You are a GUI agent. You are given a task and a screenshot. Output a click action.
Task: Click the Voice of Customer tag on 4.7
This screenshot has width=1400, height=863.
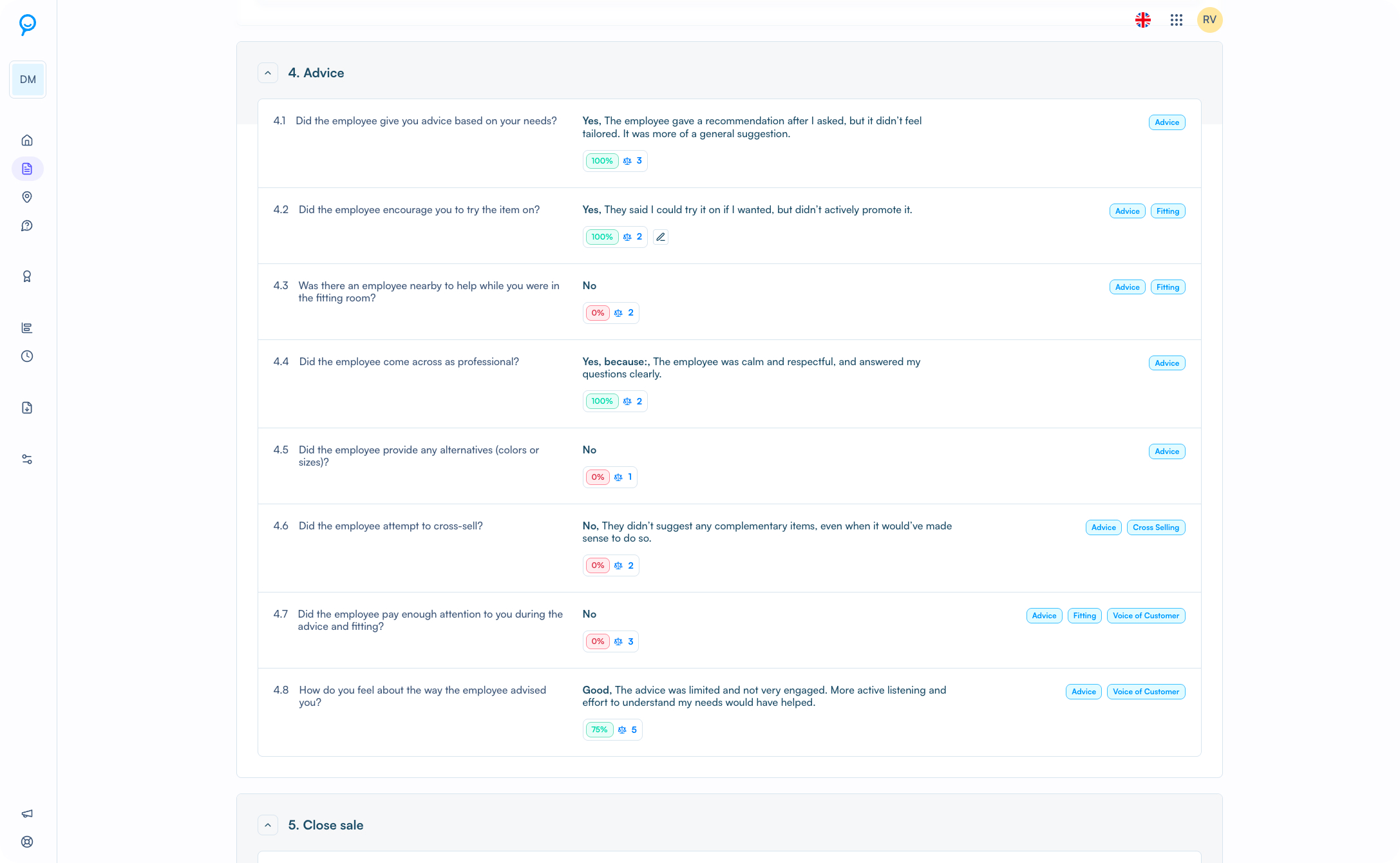pyautogui.click(x=1146, y=616)
